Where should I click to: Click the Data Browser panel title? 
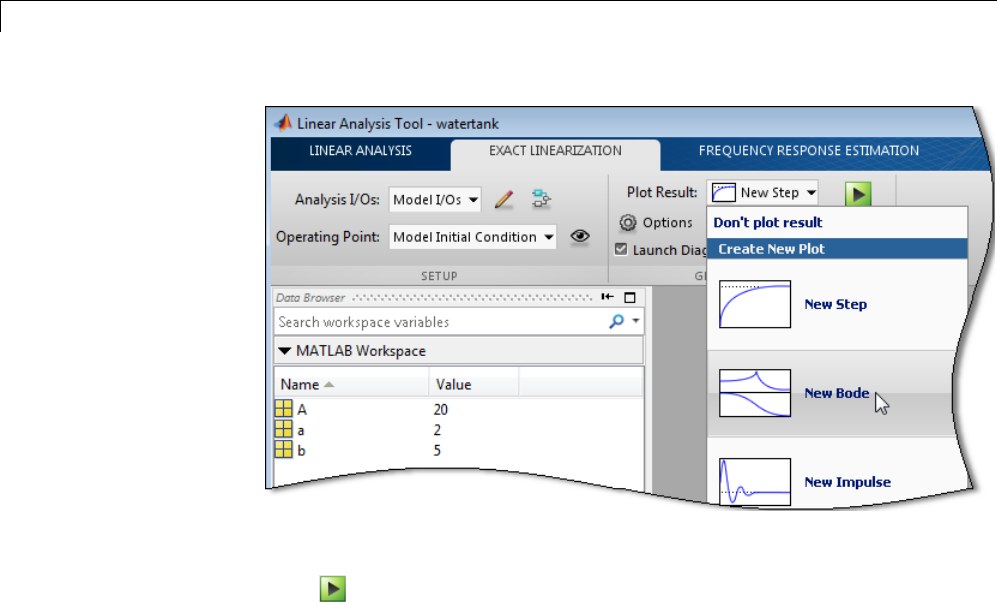pyautogui.click(x=310, y=298)
